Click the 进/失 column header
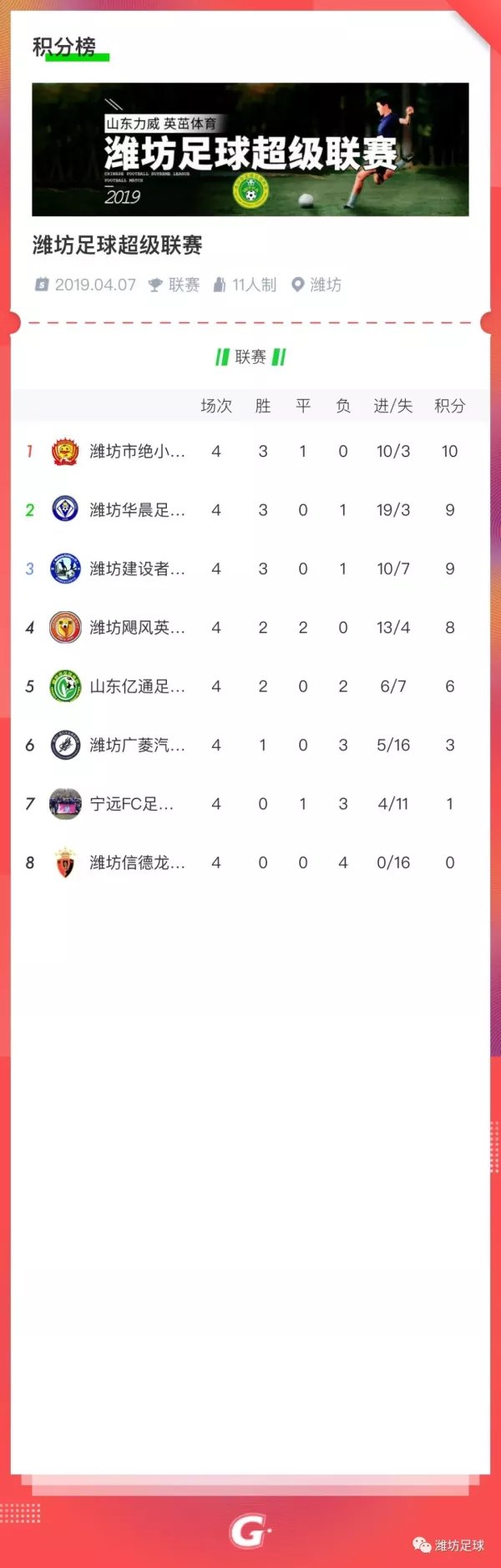Screen dimensions: 501x1568 click(392, 406)
